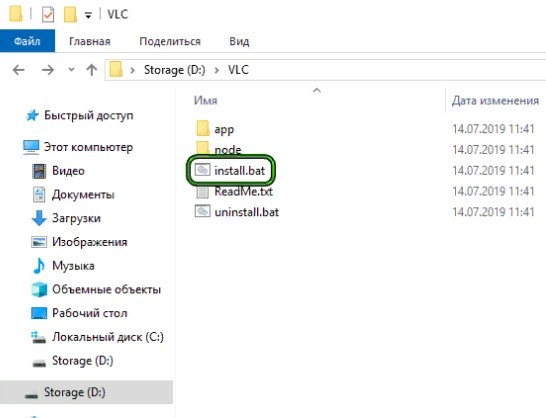Click Storage (D:) in the address bar
The image size is (546, 418).
[x=174, y=70]
